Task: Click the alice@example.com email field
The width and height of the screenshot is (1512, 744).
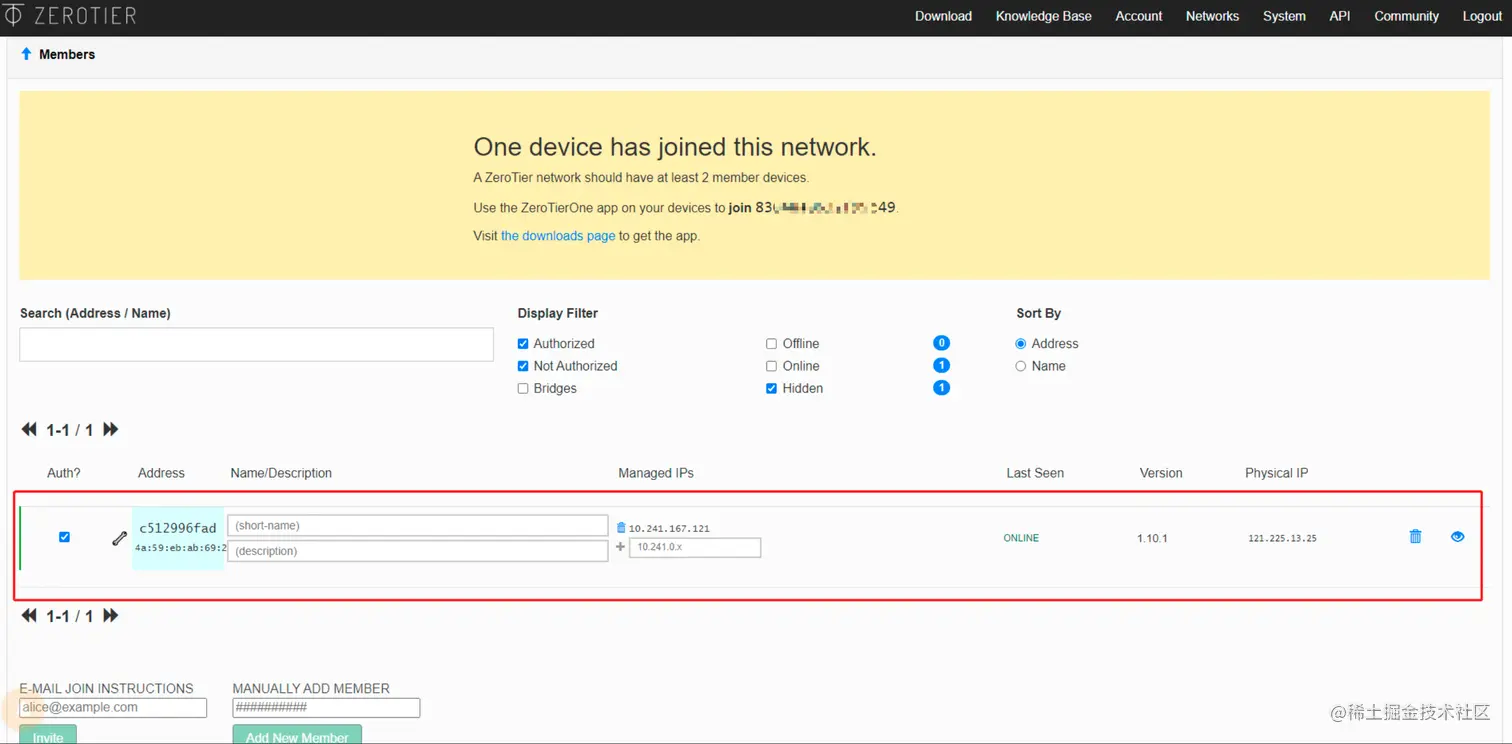Action: [x=113, y=708]
